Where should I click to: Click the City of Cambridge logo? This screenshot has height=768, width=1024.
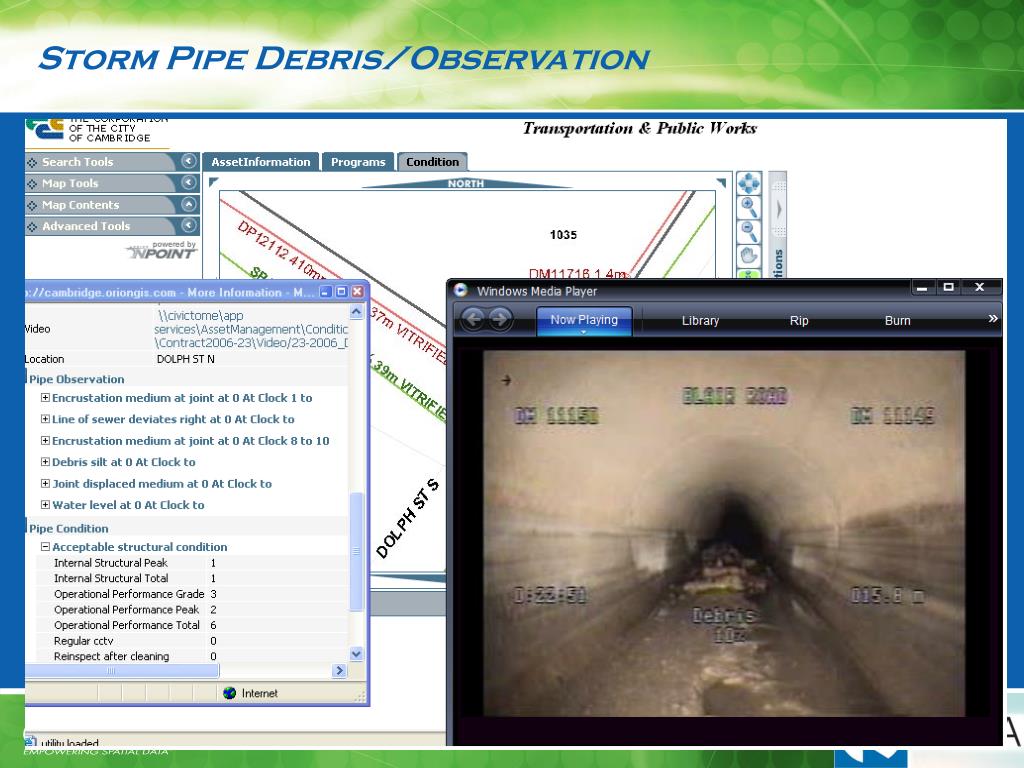pos(45,129)
